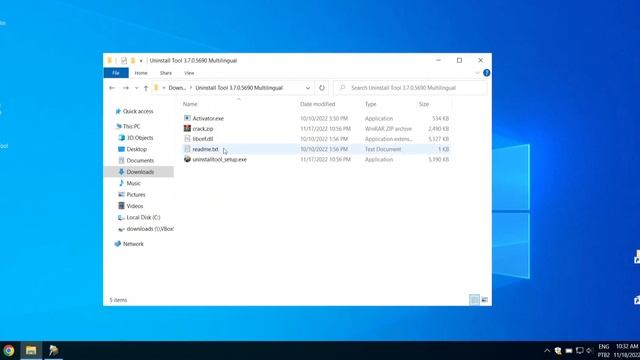Sort files by Name column

190,104
